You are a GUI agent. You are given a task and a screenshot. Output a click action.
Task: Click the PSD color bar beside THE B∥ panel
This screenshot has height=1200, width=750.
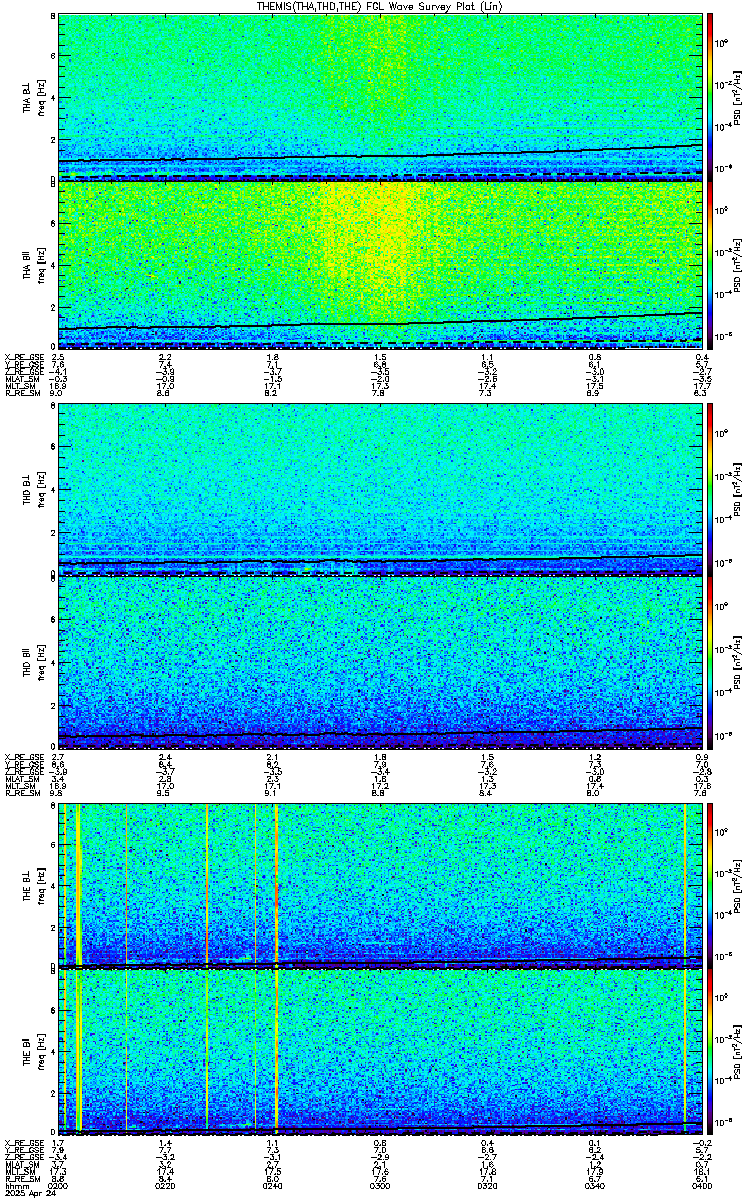710,1052
